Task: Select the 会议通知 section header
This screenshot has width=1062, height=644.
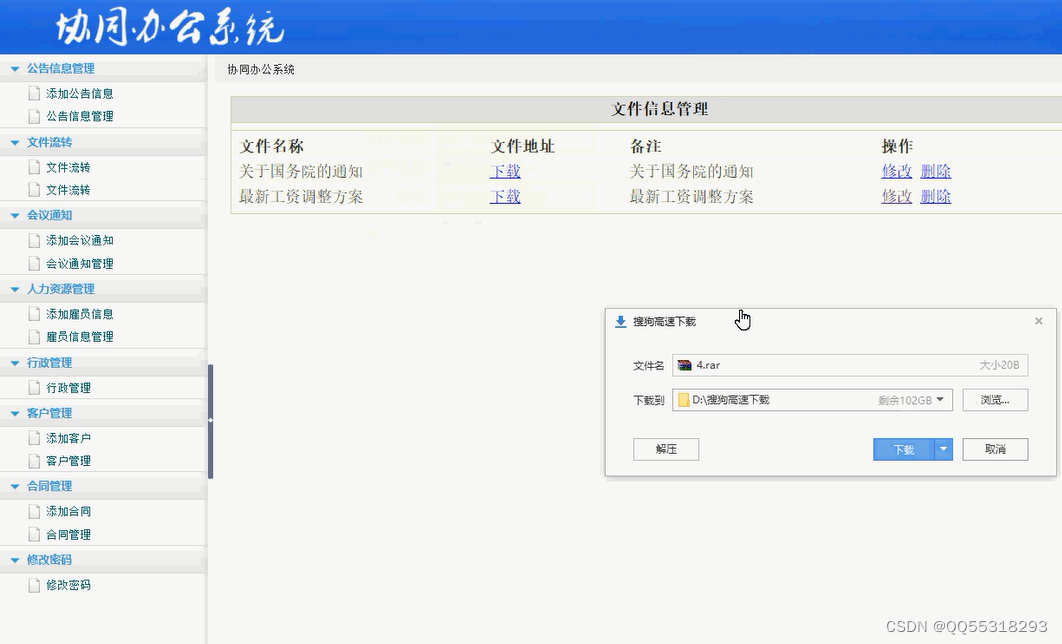Action: [49, 215]
